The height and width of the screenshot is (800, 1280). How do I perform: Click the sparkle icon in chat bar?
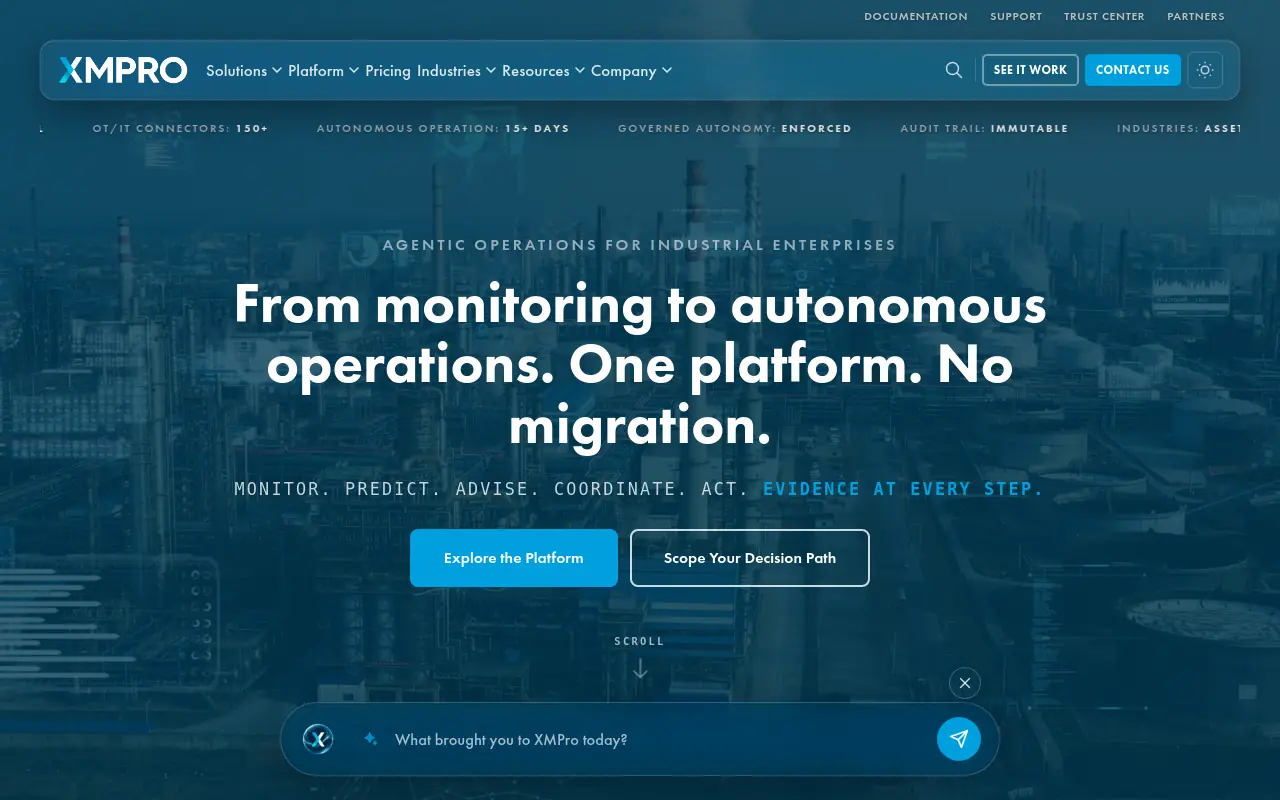pyautogui.click(x=370, y=739)
